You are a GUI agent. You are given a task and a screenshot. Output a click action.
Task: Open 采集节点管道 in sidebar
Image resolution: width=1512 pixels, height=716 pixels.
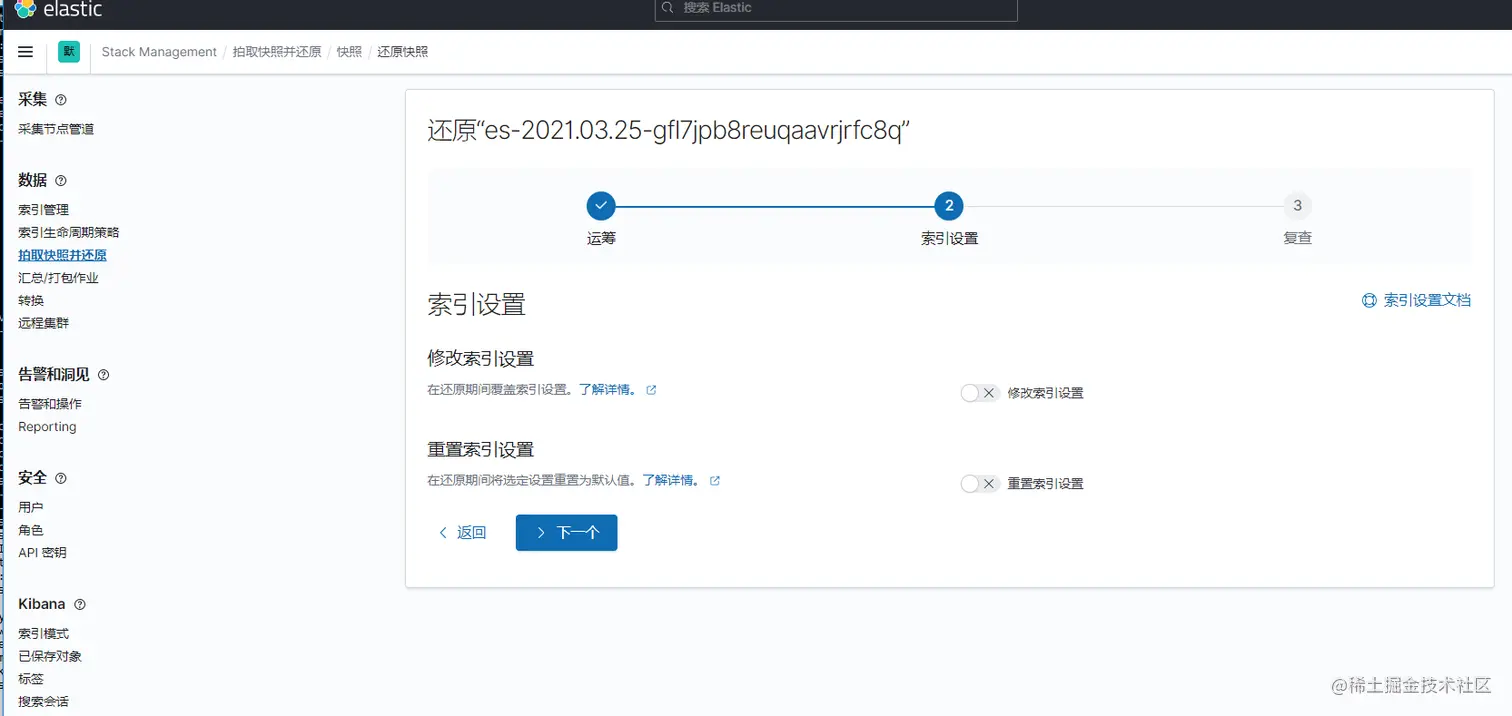[56, 129]
